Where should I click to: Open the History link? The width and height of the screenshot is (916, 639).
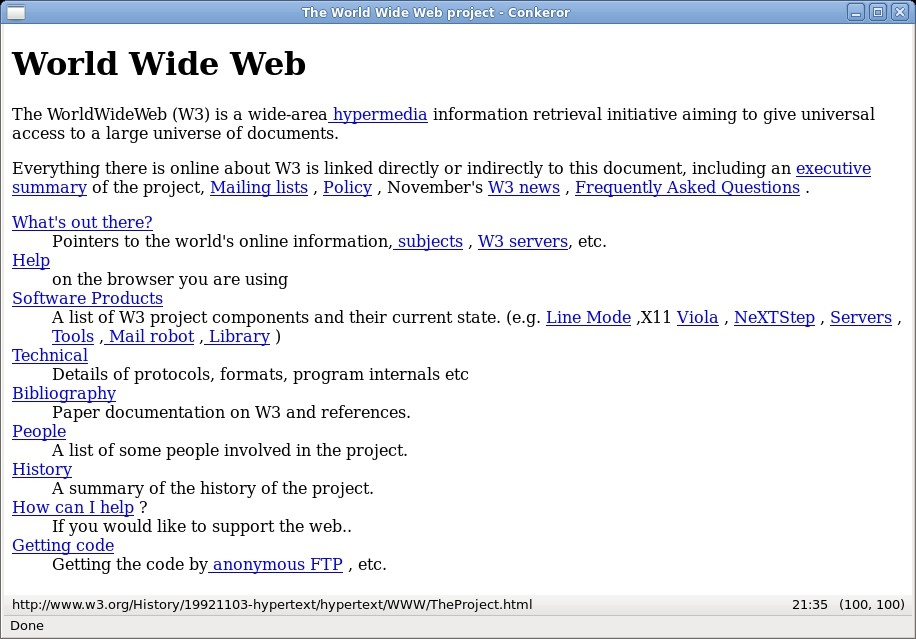pos(42,470)
